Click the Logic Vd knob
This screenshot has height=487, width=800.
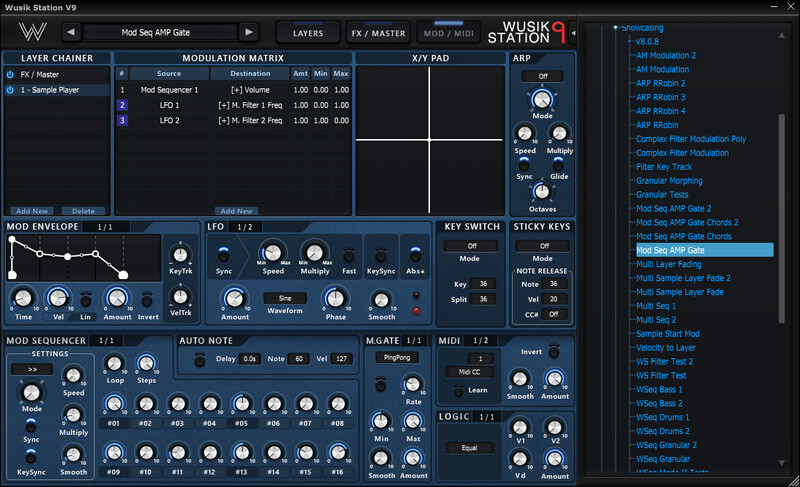click(x=519, y=458)
